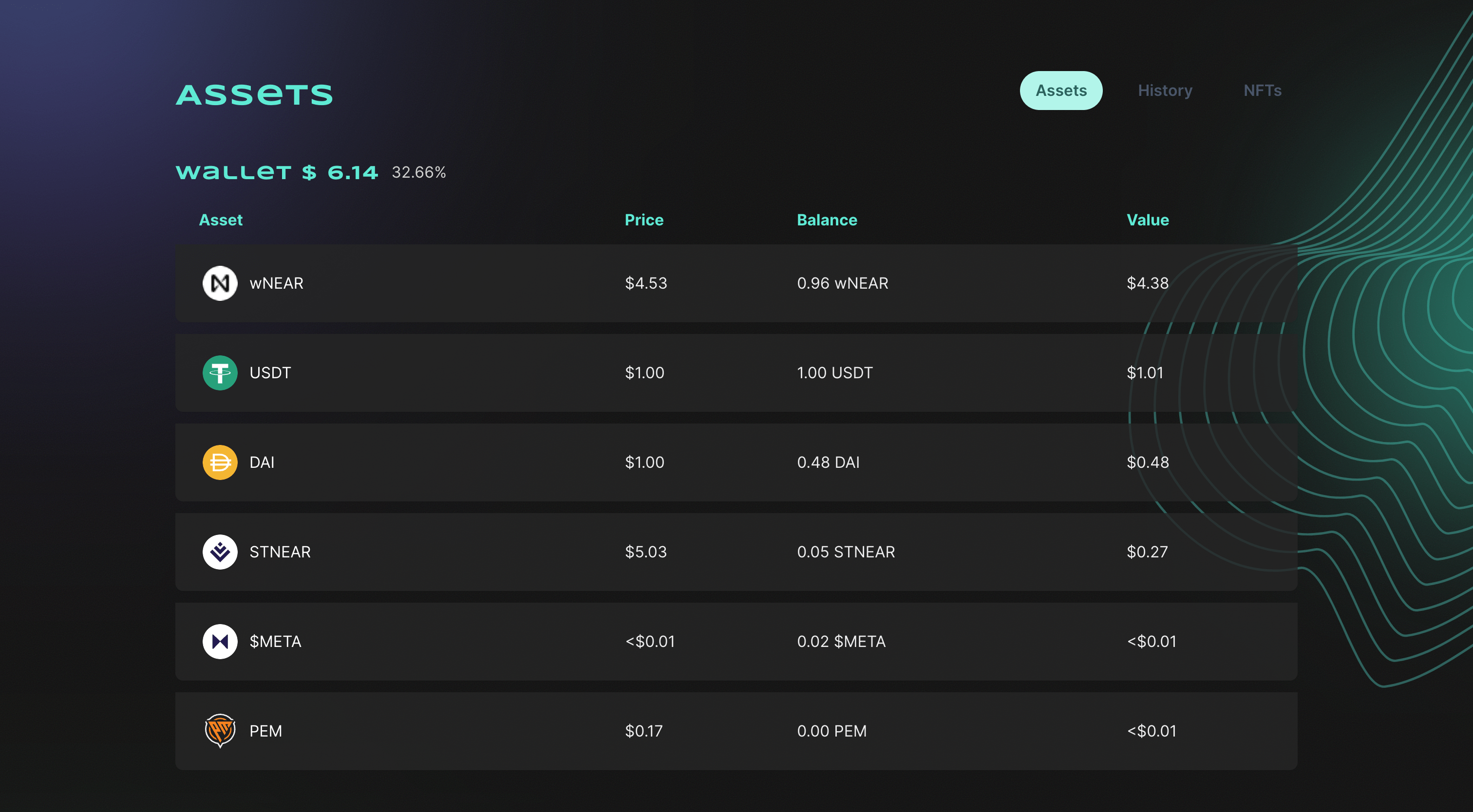
Task: Sort by the Asset column header
Action: coord(221,220)
